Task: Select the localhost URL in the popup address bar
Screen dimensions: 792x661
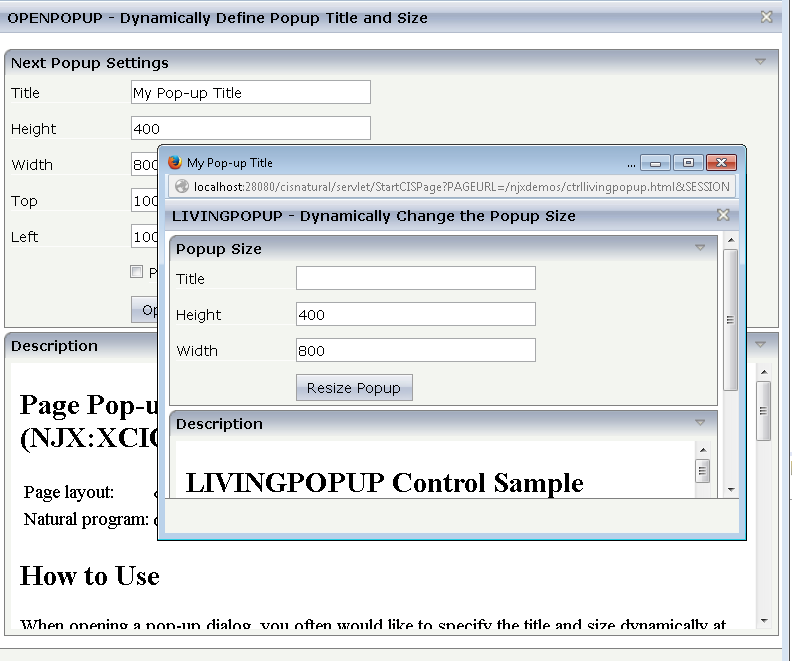Action: 462,187
